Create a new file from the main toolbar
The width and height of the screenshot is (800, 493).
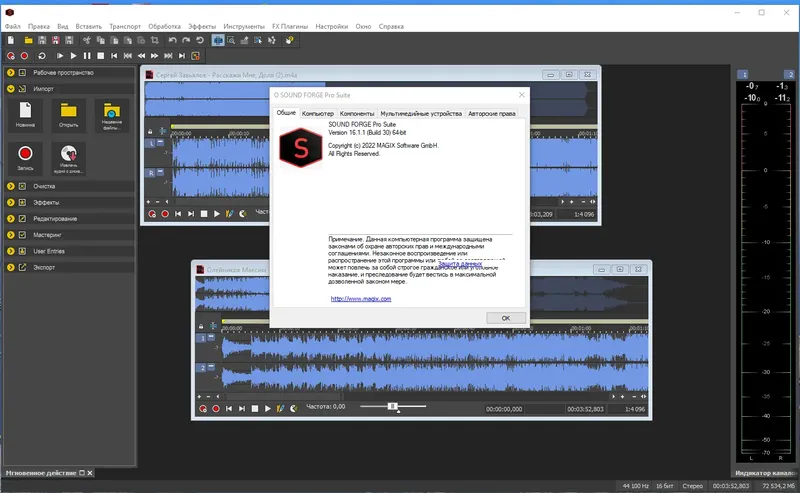point(11,40)
